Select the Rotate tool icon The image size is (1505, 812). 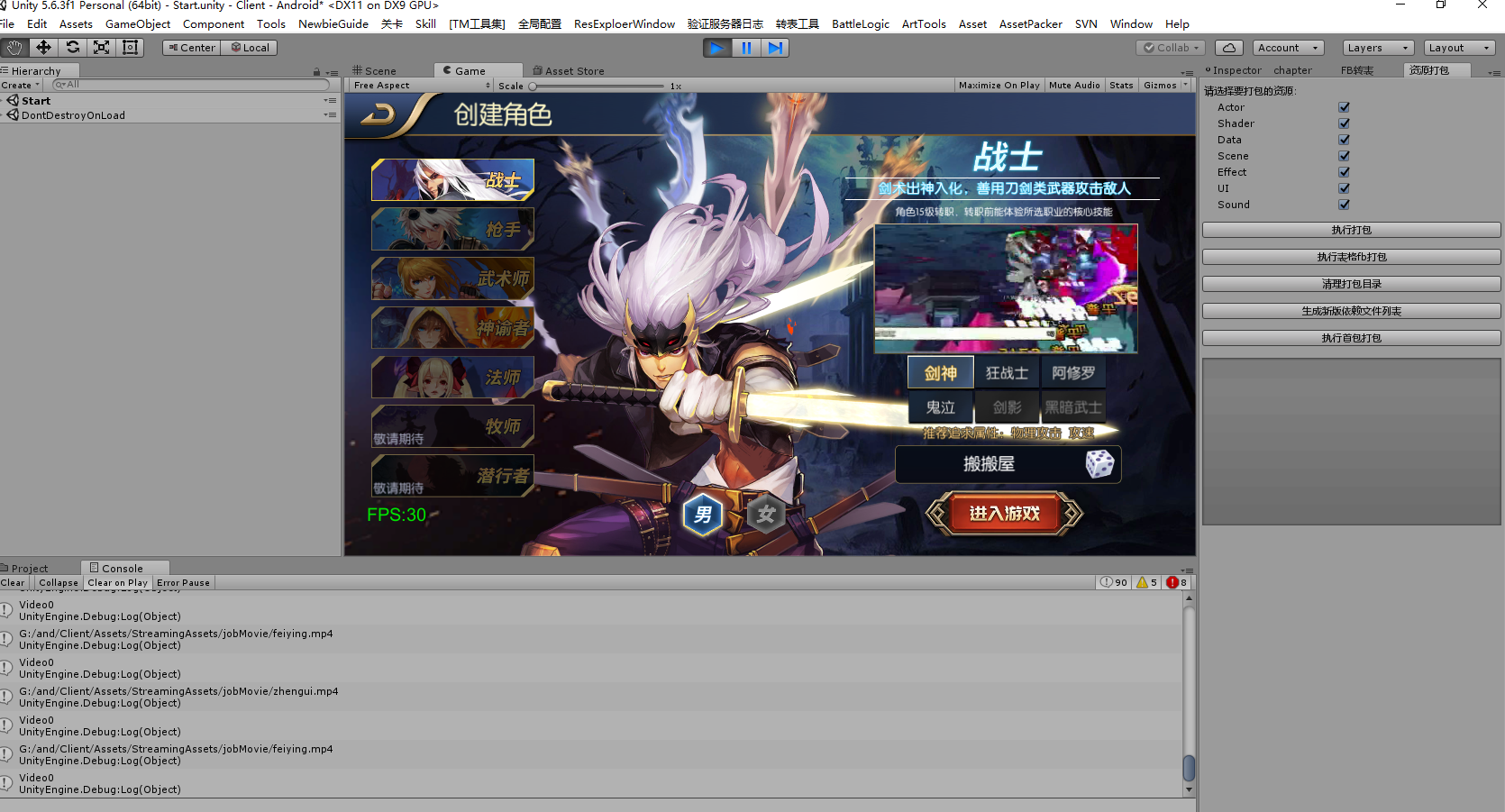click(73, 48)
